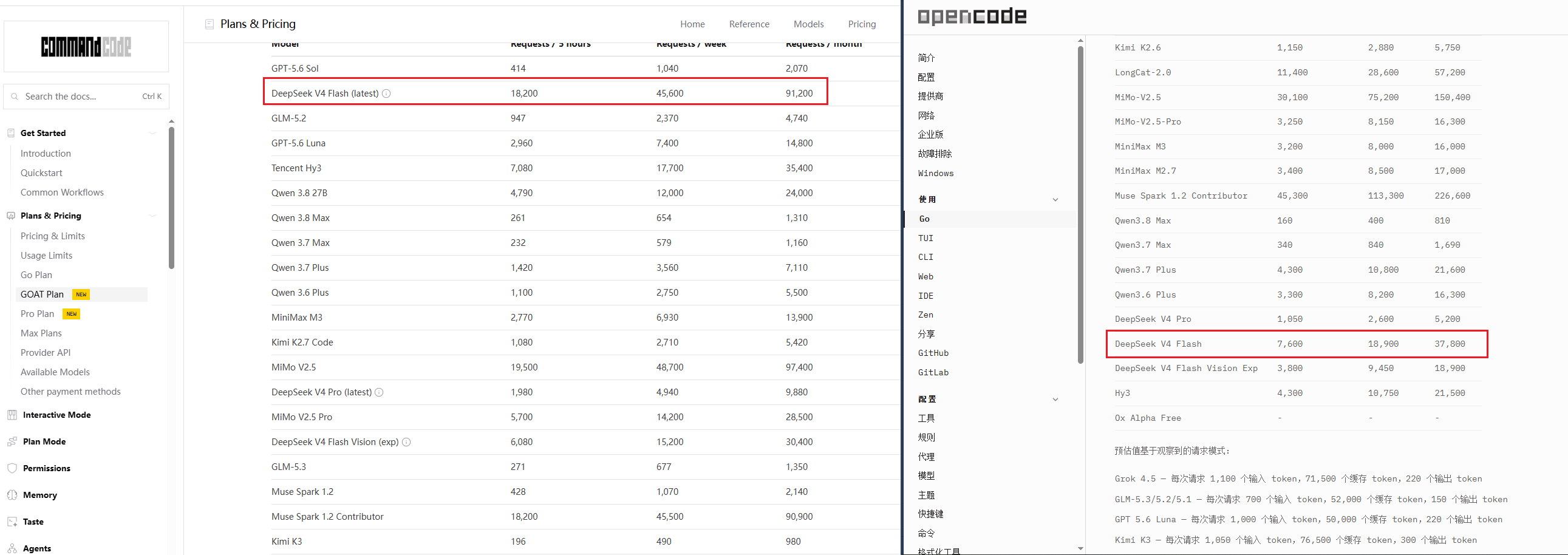Show info for DeepSeek V4 Flash (latest)

click(x=386, y=94)
